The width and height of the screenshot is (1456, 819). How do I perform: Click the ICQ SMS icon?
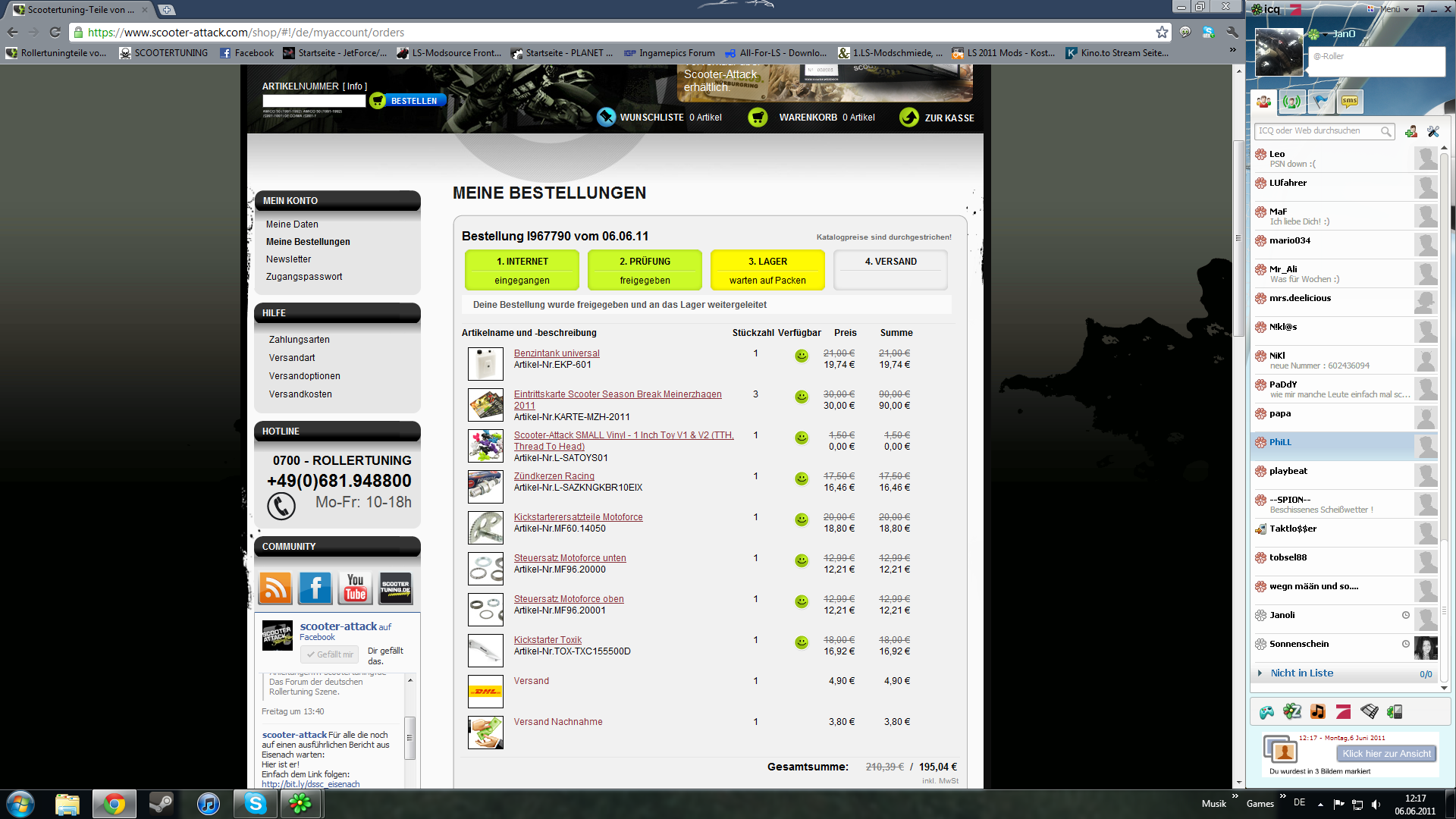tap(1350, 101)
